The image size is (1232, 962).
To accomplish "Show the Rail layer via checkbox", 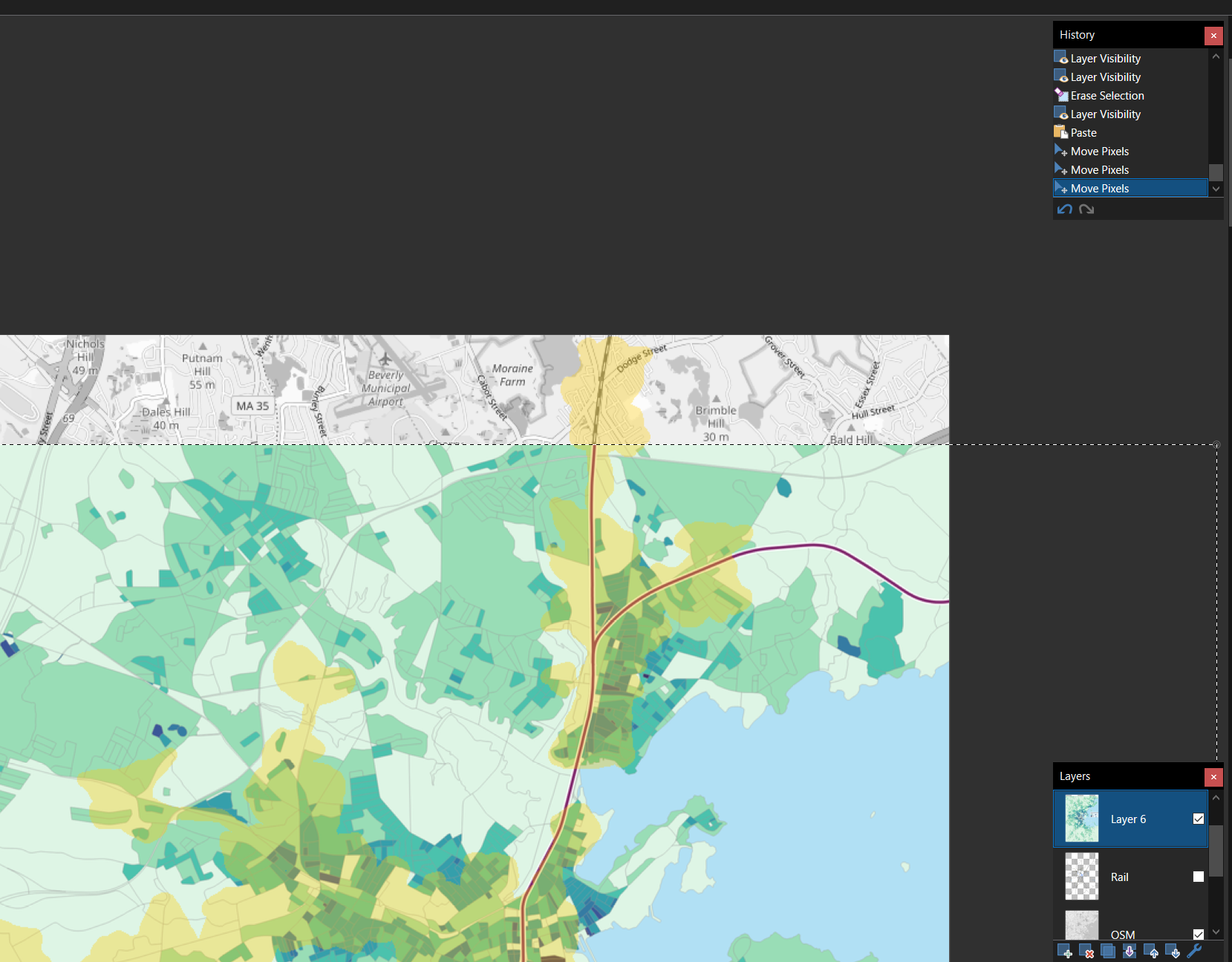I will (x=1198, y=877).
